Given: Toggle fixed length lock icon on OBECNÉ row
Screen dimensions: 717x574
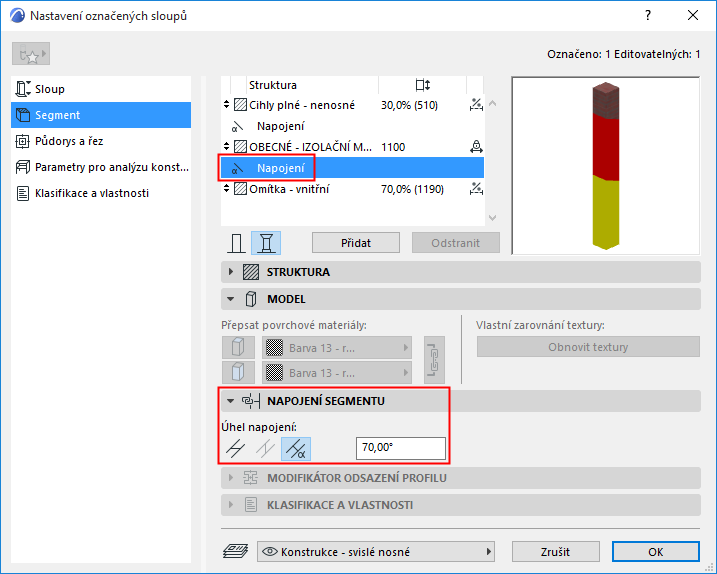Looking at the screenshot, I should (476, 147).
